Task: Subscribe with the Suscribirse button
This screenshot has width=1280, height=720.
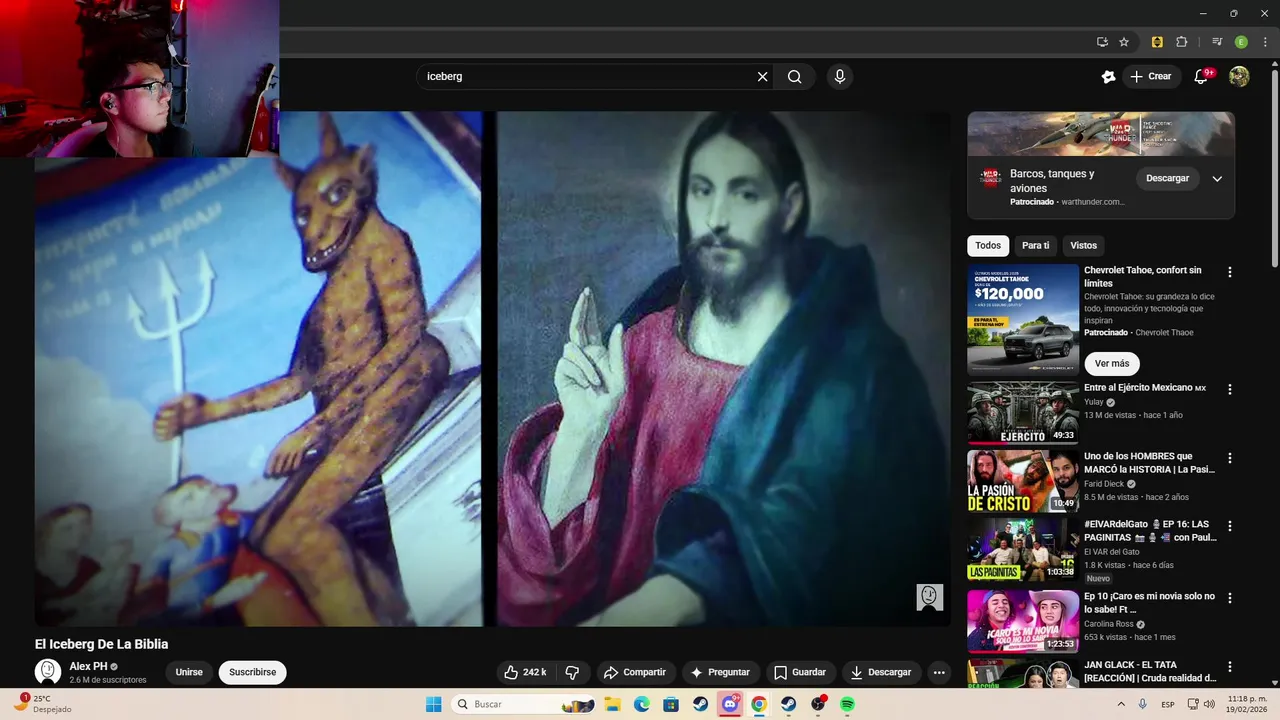Action: coord(252,672)
